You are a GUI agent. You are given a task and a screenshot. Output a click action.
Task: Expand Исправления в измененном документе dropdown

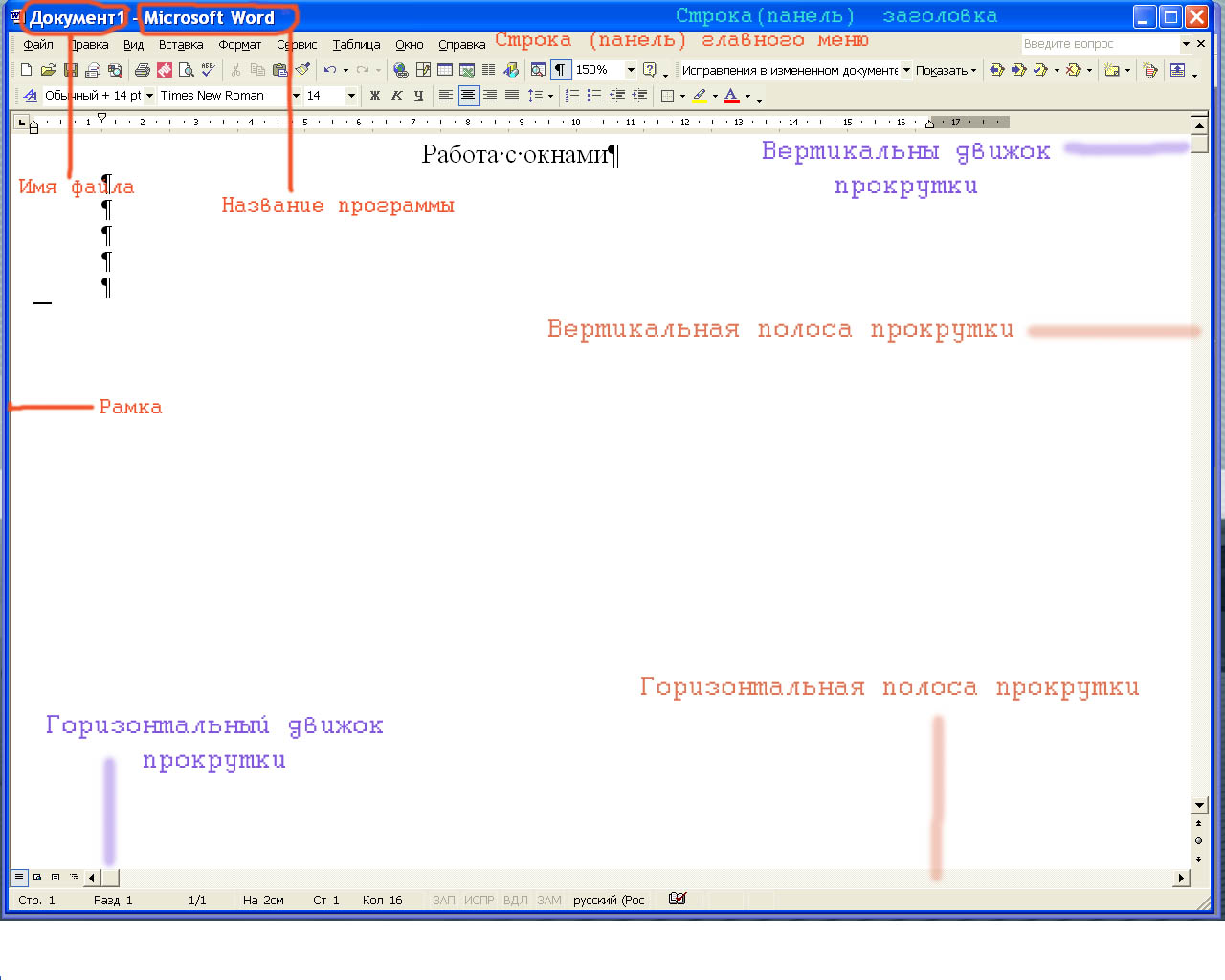906,70
